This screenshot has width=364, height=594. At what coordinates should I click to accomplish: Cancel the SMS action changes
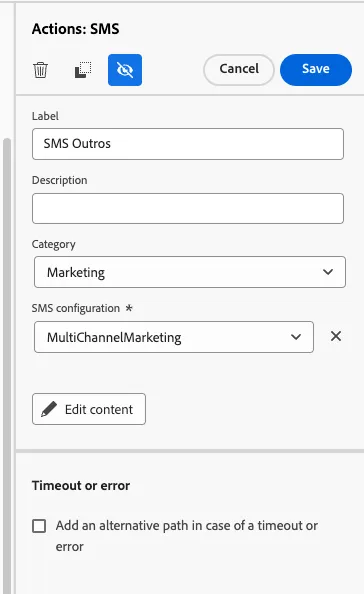[239, 70]
